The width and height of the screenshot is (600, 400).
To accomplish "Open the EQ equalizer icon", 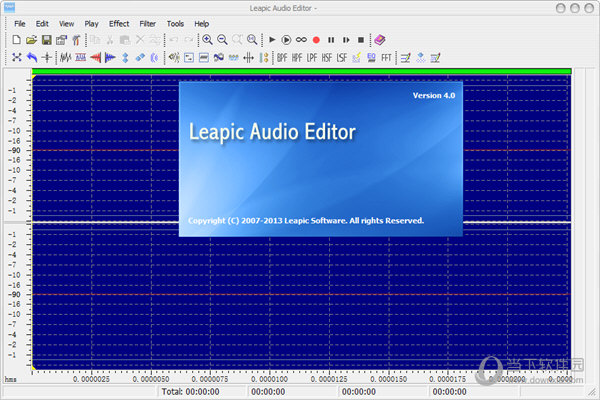I will tap(371, 58).
